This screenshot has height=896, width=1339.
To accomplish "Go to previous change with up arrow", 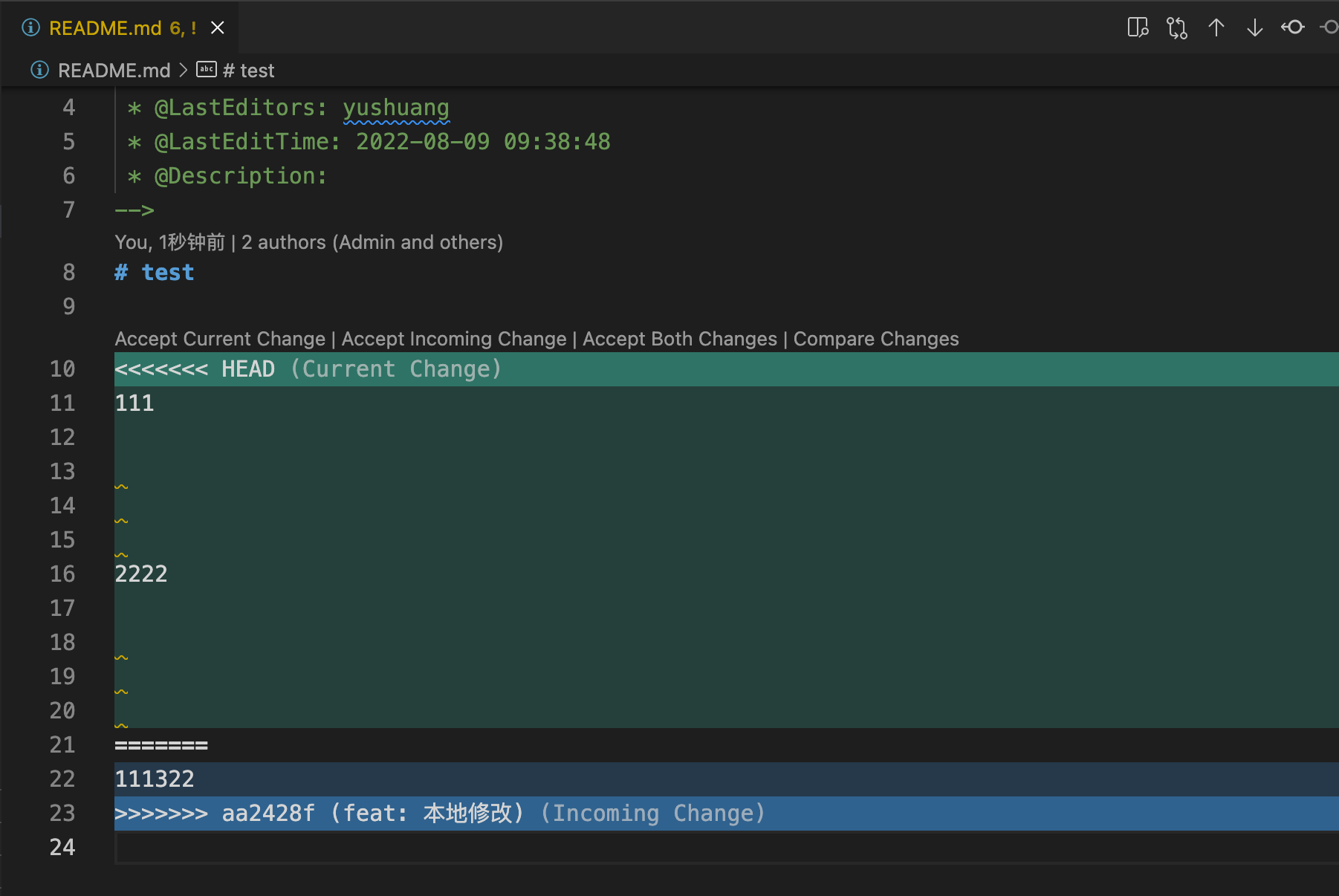I will pyautogui.click(x=1216, y=27).
